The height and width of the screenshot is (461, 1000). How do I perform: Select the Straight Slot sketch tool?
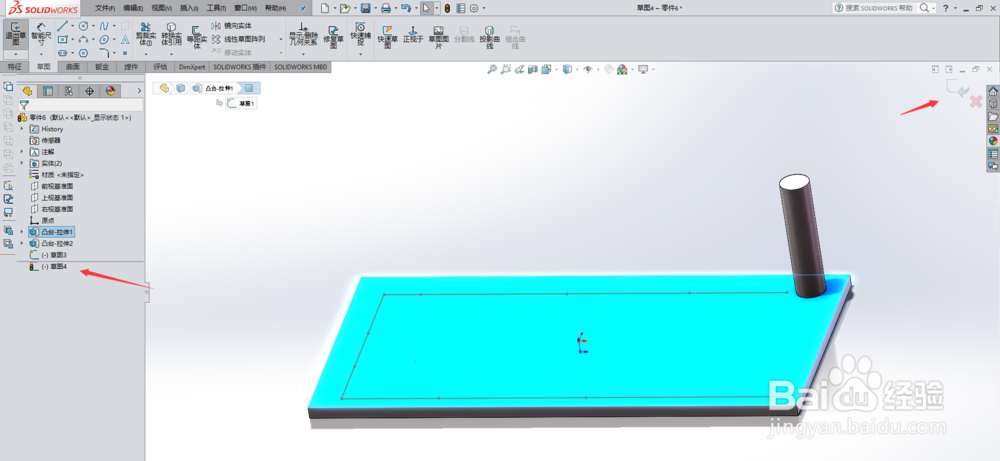(x=62, y=53)
